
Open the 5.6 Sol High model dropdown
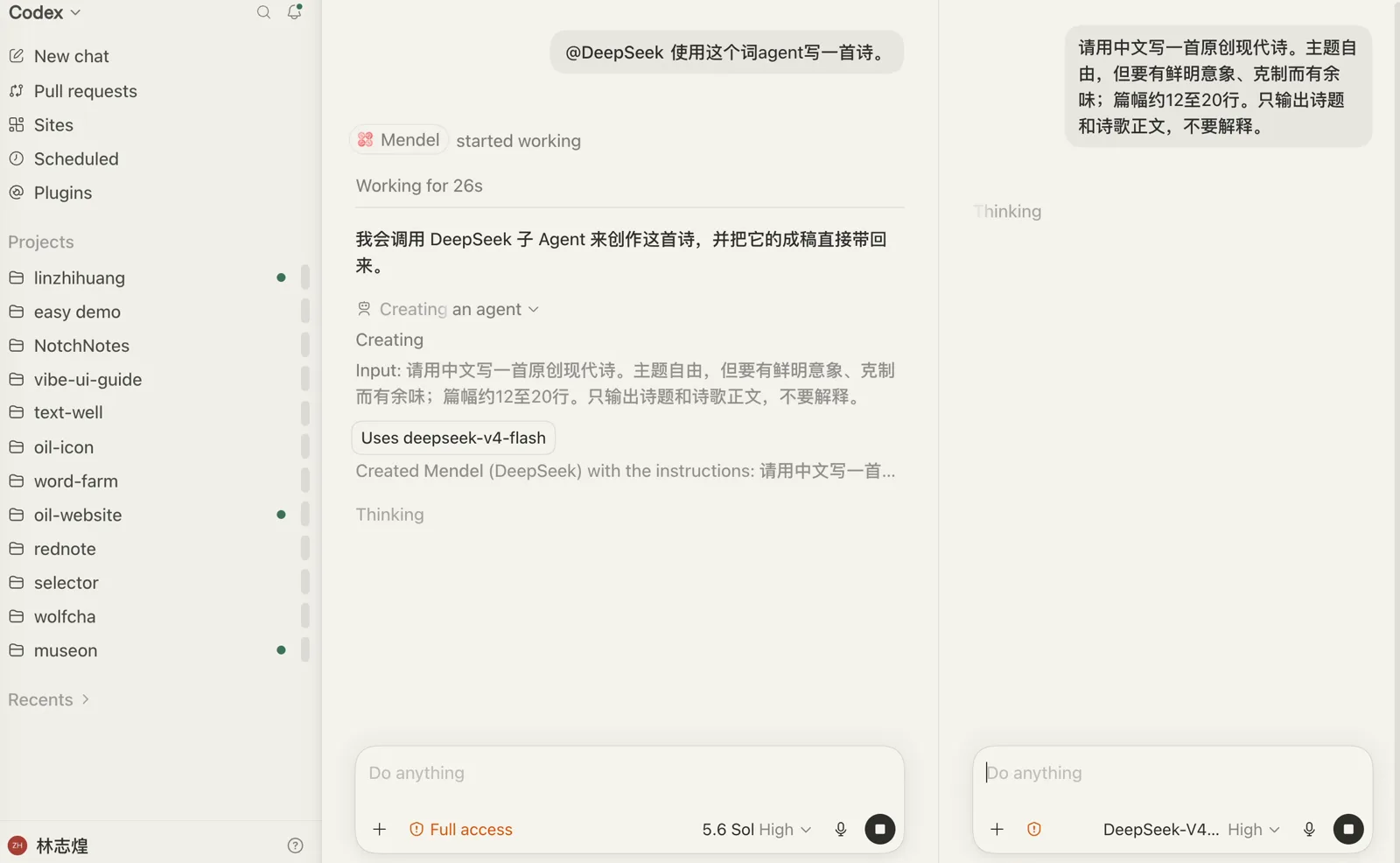[756, 829]
